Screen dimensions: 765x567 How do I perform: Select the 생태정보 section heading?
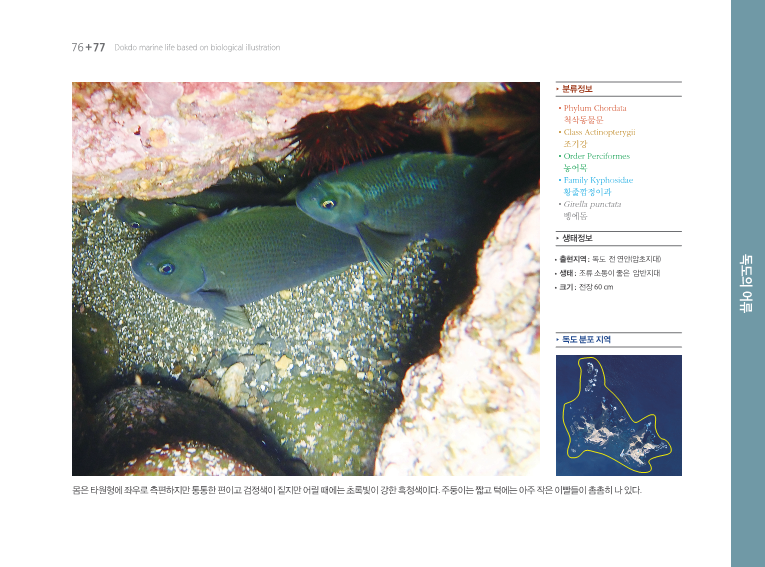click(x=577, y=238)
